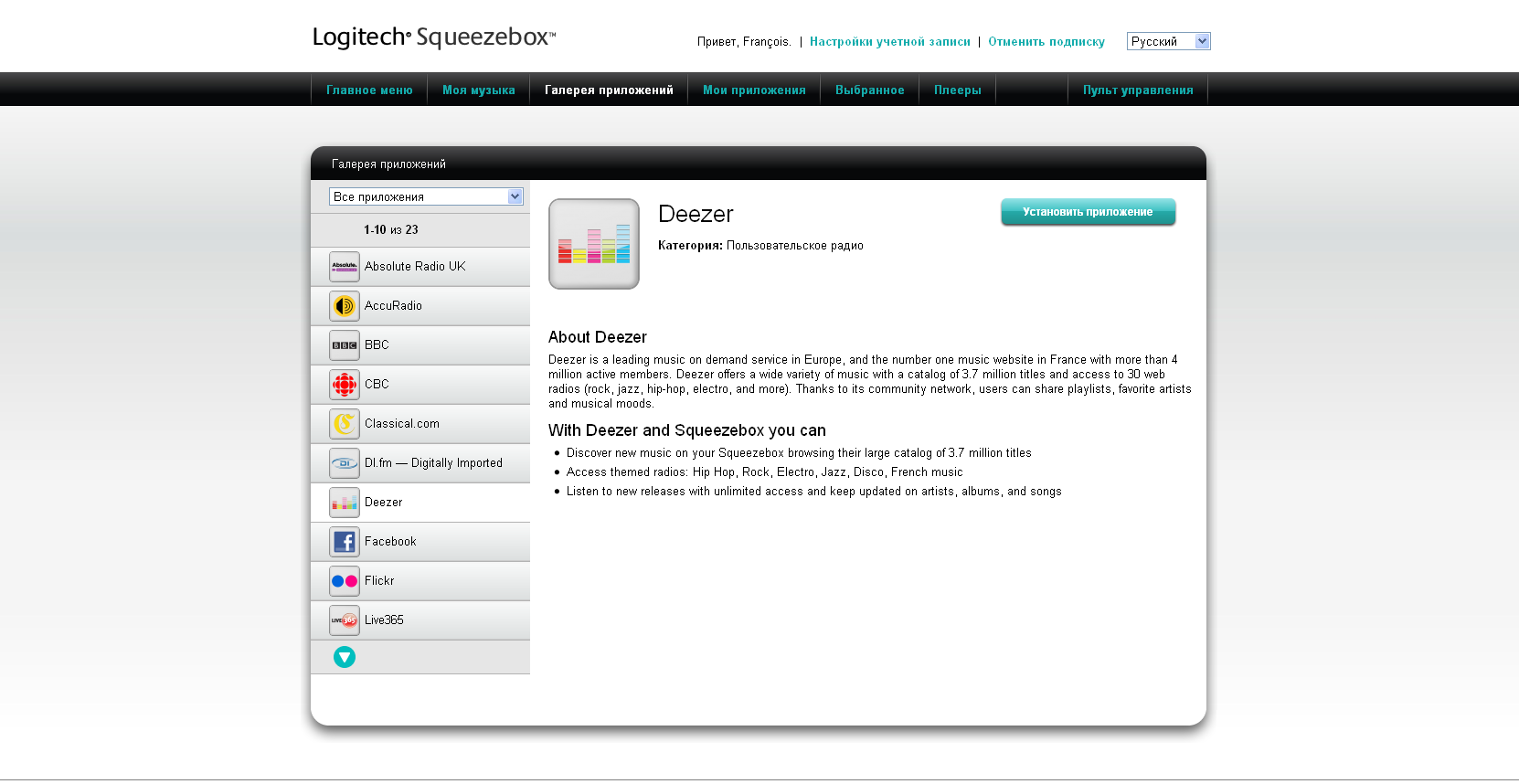Open the Пульт управления tab
Image resolution: width=1519 pixels, height=784 pixels.
[x=1138, y=90]
